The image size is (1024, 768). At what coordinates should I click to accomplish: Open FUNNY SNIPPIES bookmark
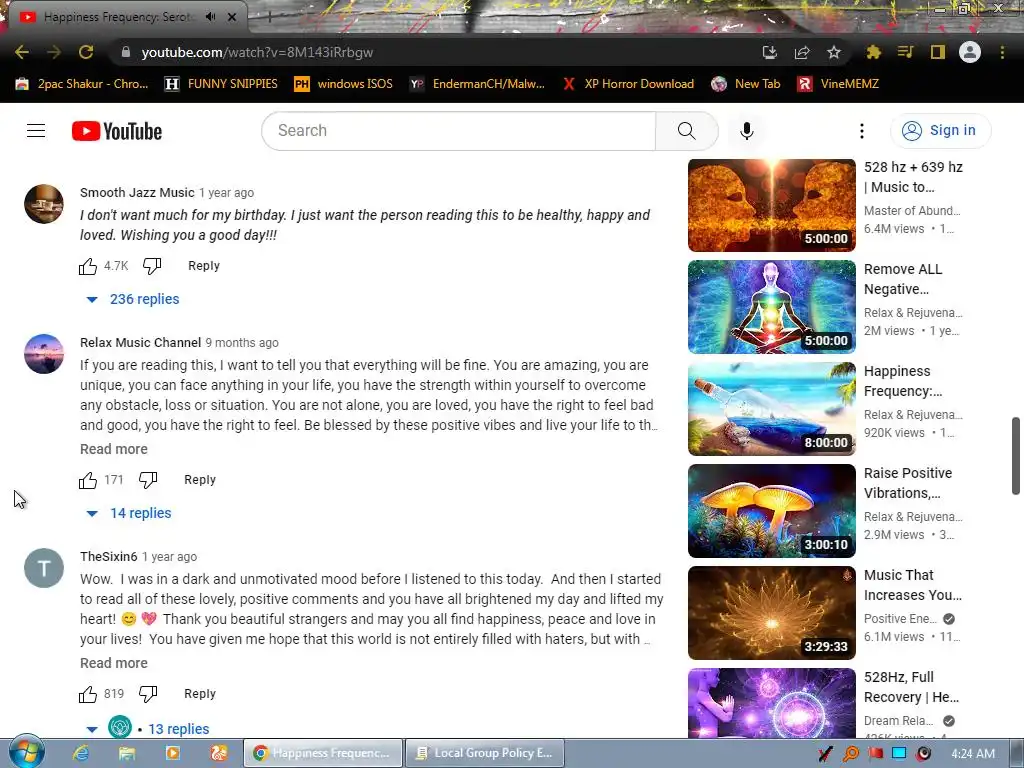(222, 84)
